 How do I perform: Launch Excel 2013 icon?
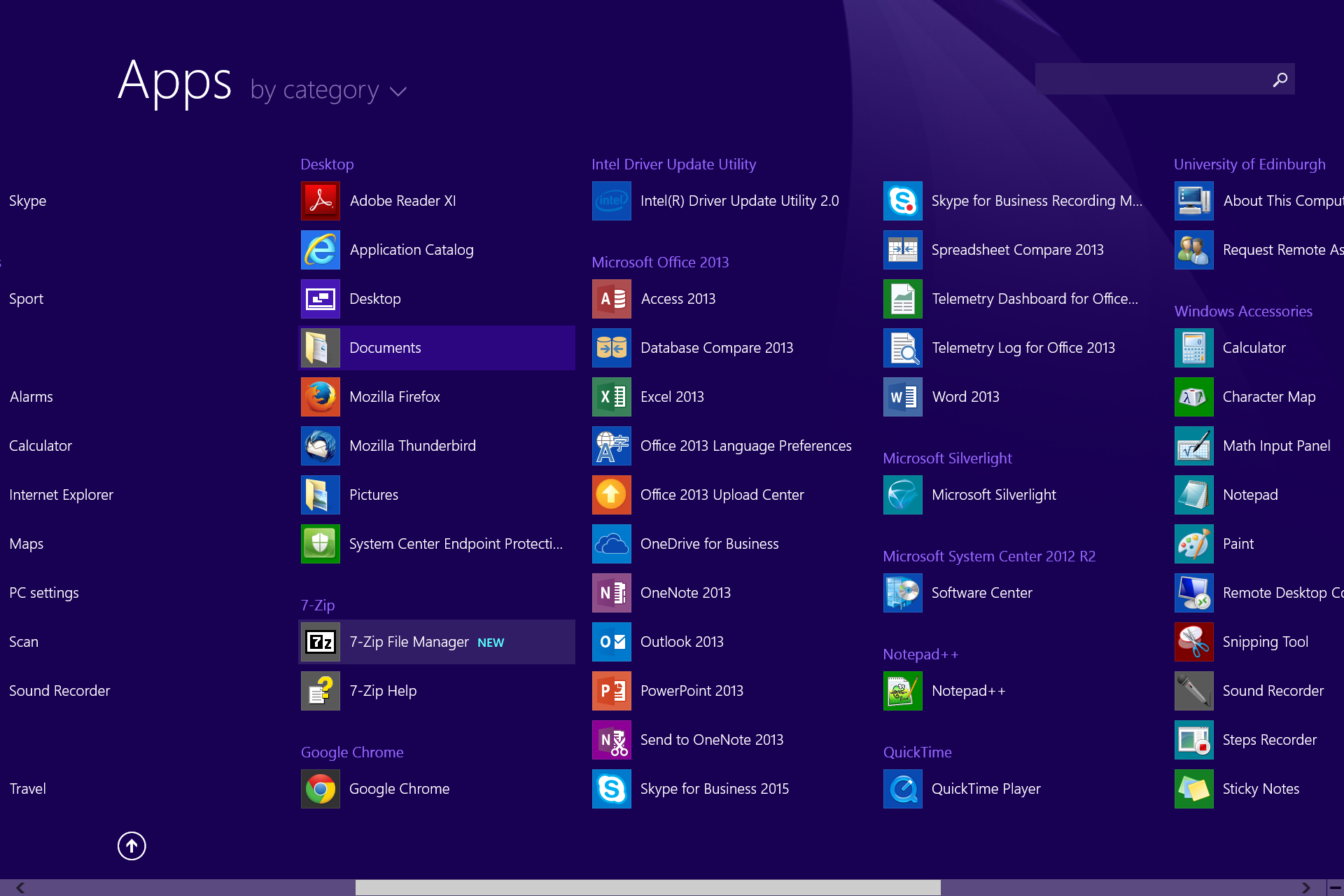click(611, 397)
